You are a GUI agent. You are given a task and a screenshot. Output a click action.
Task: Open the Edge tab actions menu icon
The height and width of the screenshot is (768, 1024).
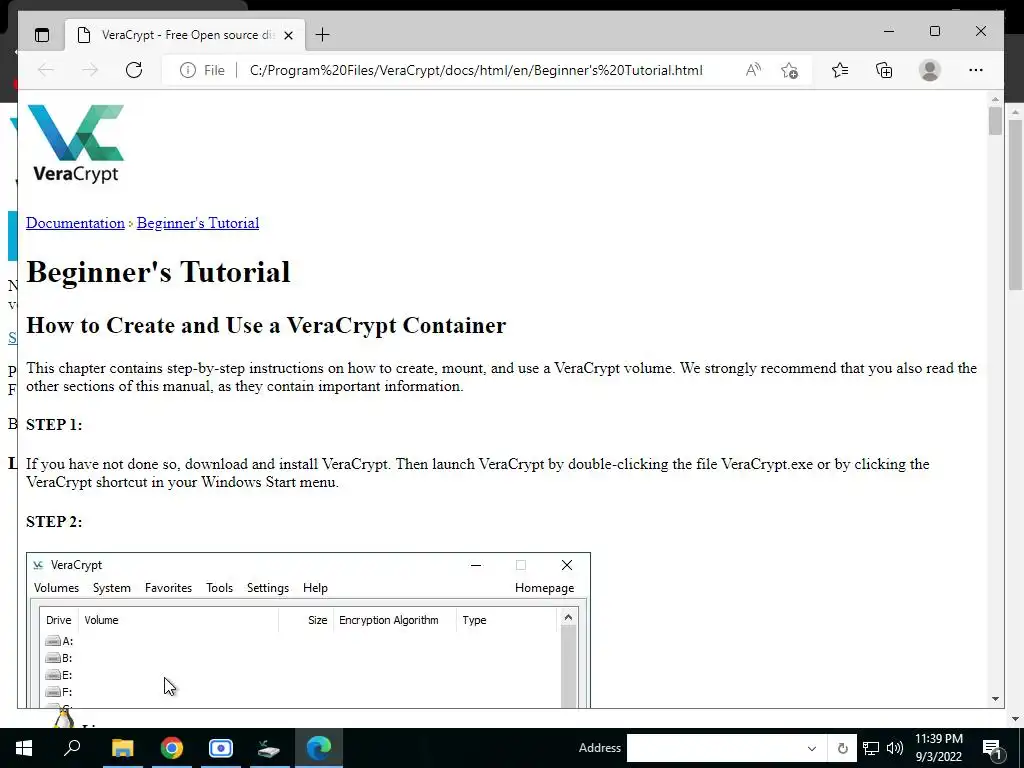pos(42,35)
